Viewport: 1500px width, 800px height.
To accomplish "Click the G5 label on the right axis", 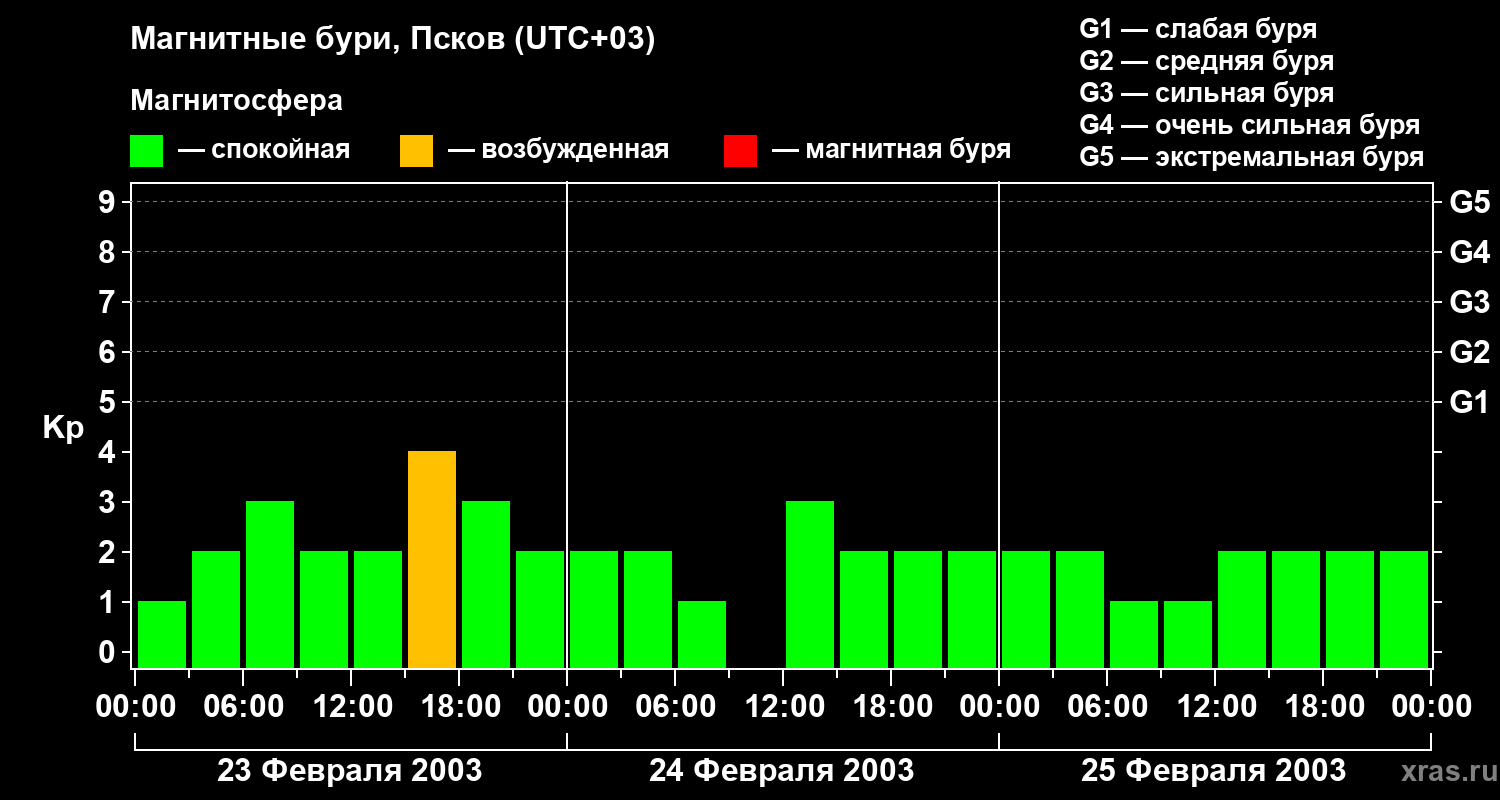I will tap(1470, 202).
